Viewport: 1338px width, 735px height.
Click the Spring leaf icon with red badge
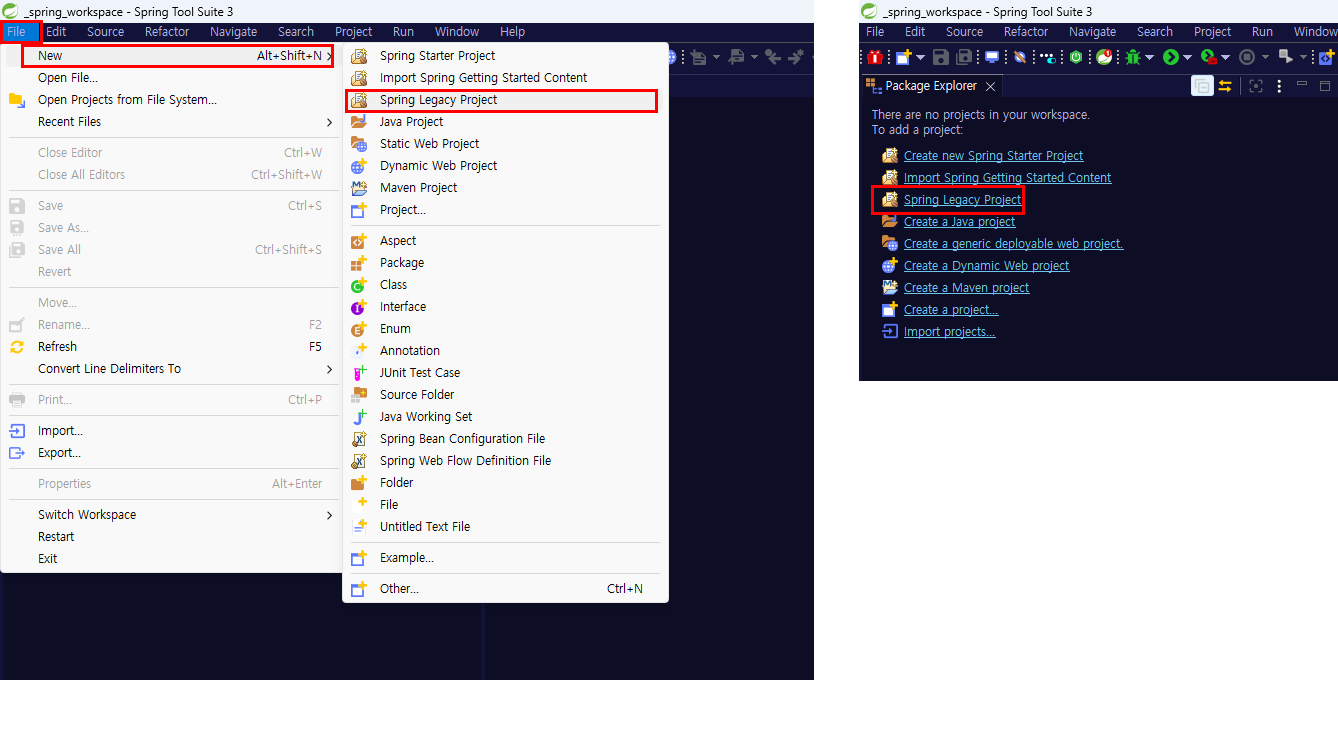tap(1104, 57)
